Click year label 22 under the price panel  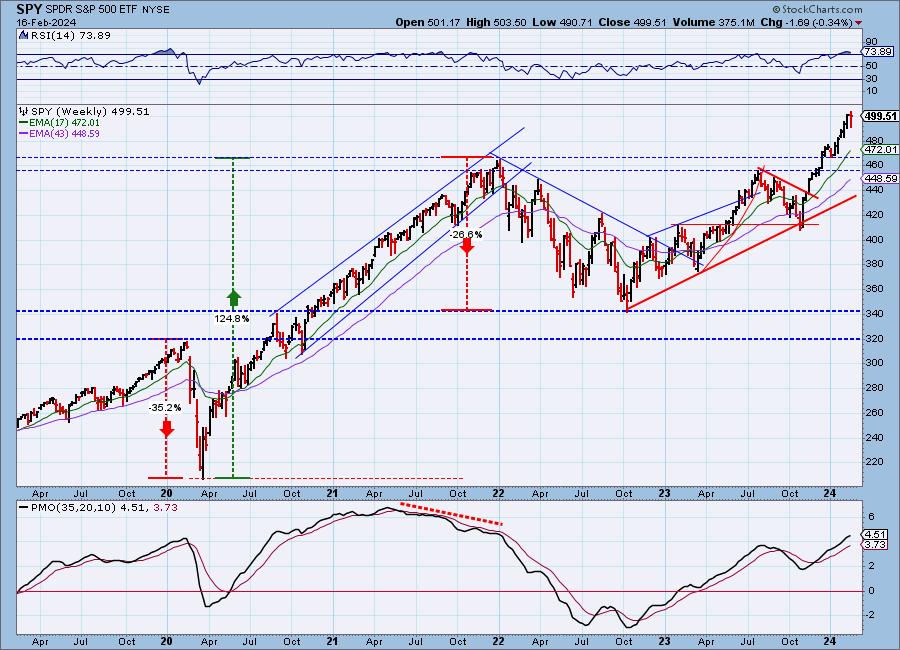pos(498,493)
